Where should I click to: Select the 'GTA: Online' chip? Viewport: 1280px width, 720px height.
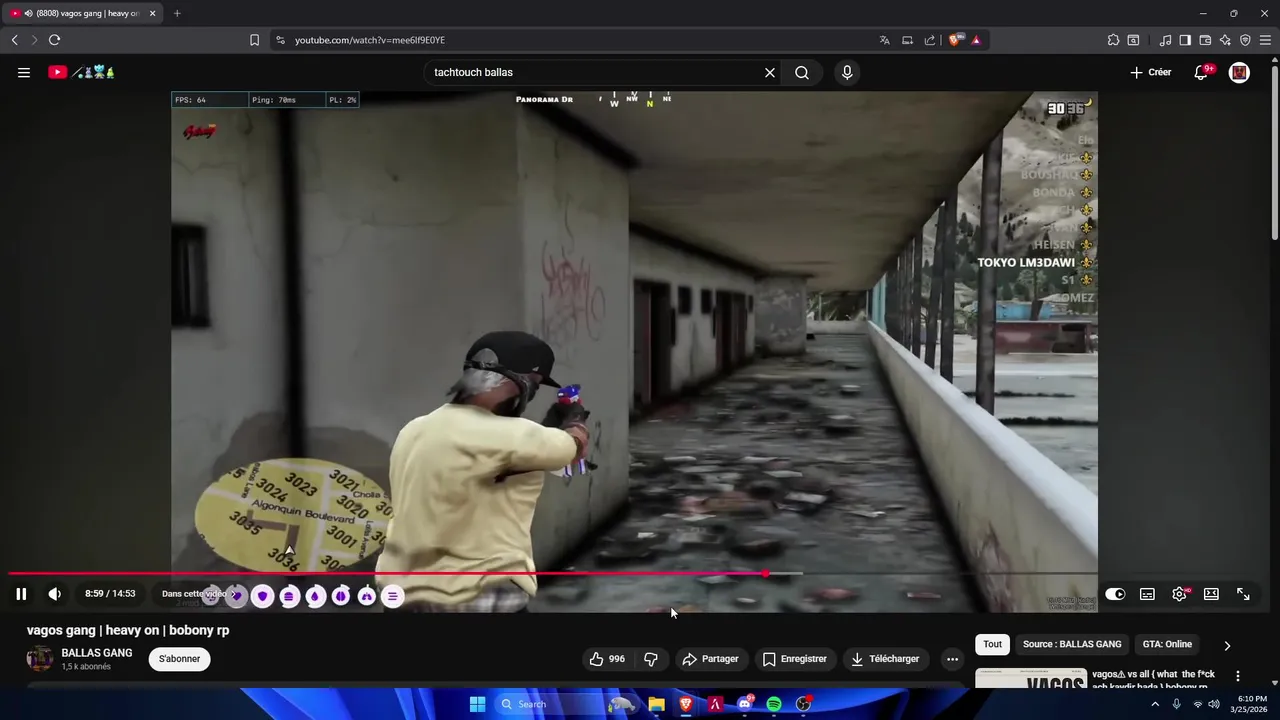click(x=1167, y=645)
